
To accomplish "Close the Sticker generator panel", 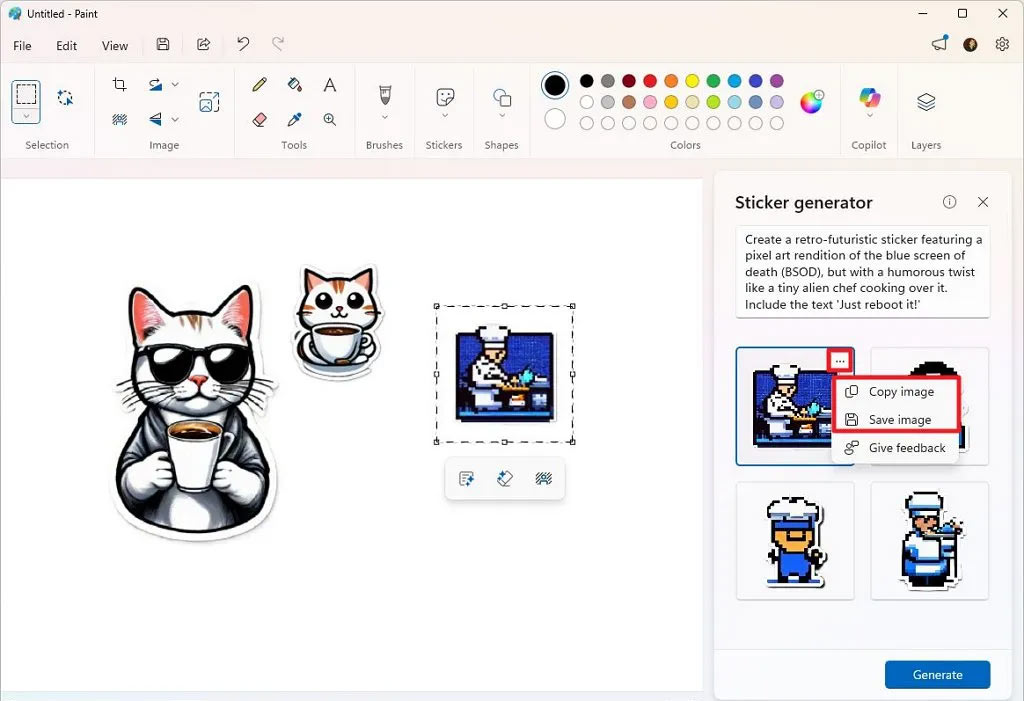I will coord(983,202).
